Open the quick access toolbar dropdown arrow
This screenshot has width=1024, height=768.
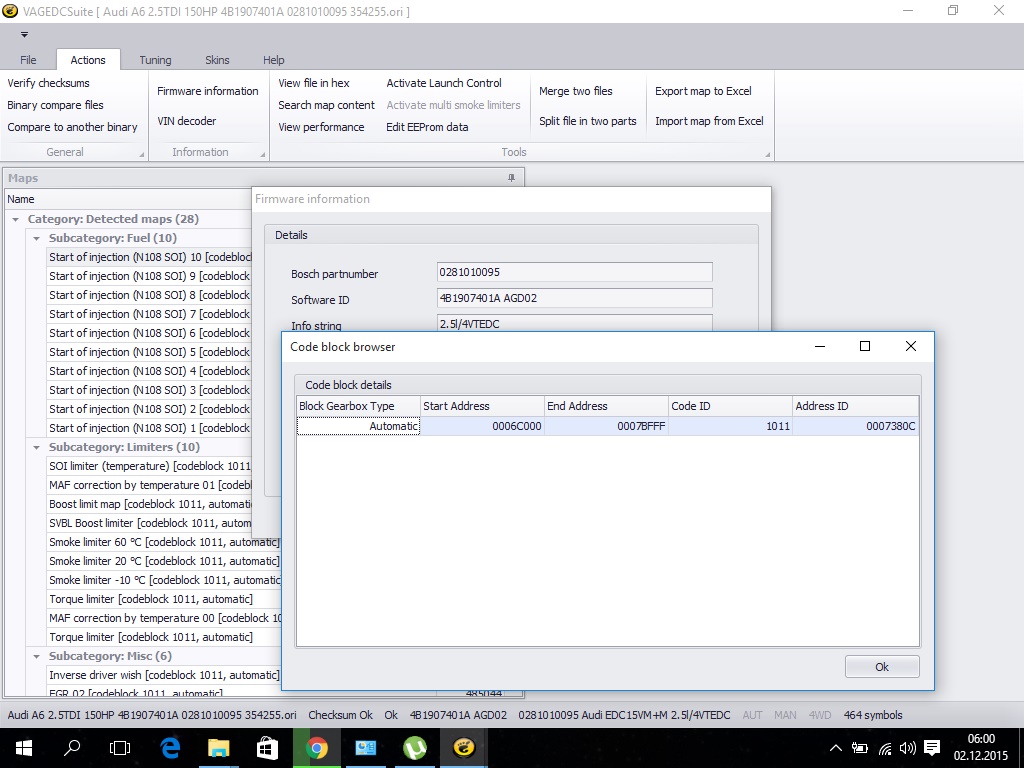[24, 35]
